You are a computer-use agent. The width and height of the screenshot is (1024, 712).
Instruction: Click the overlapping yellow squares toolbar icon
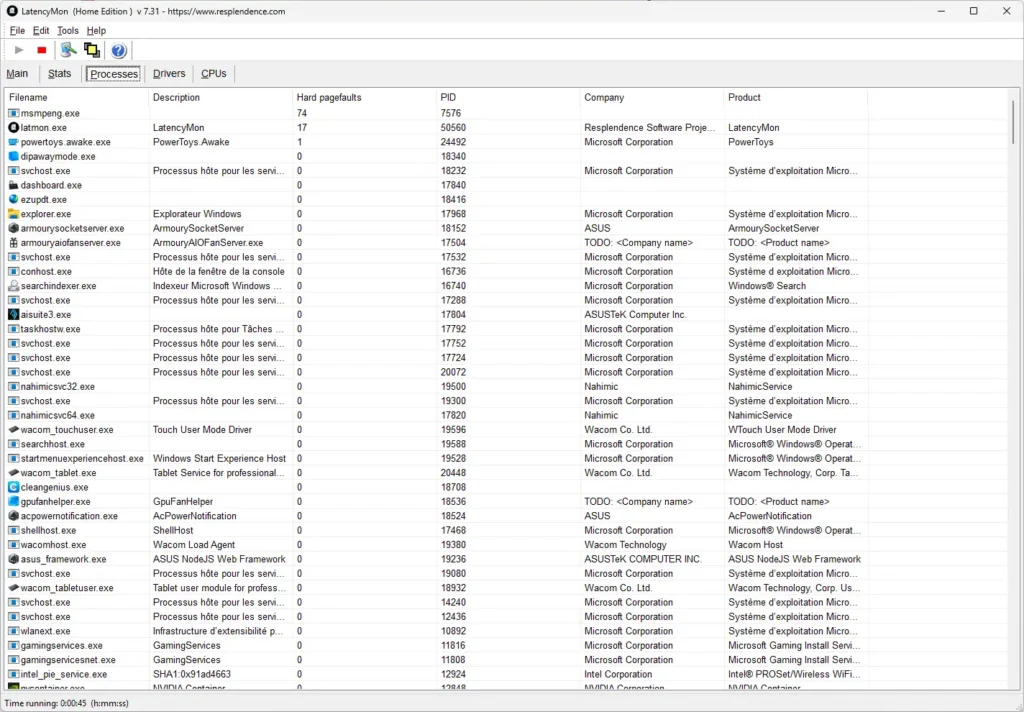coord(92,50)
